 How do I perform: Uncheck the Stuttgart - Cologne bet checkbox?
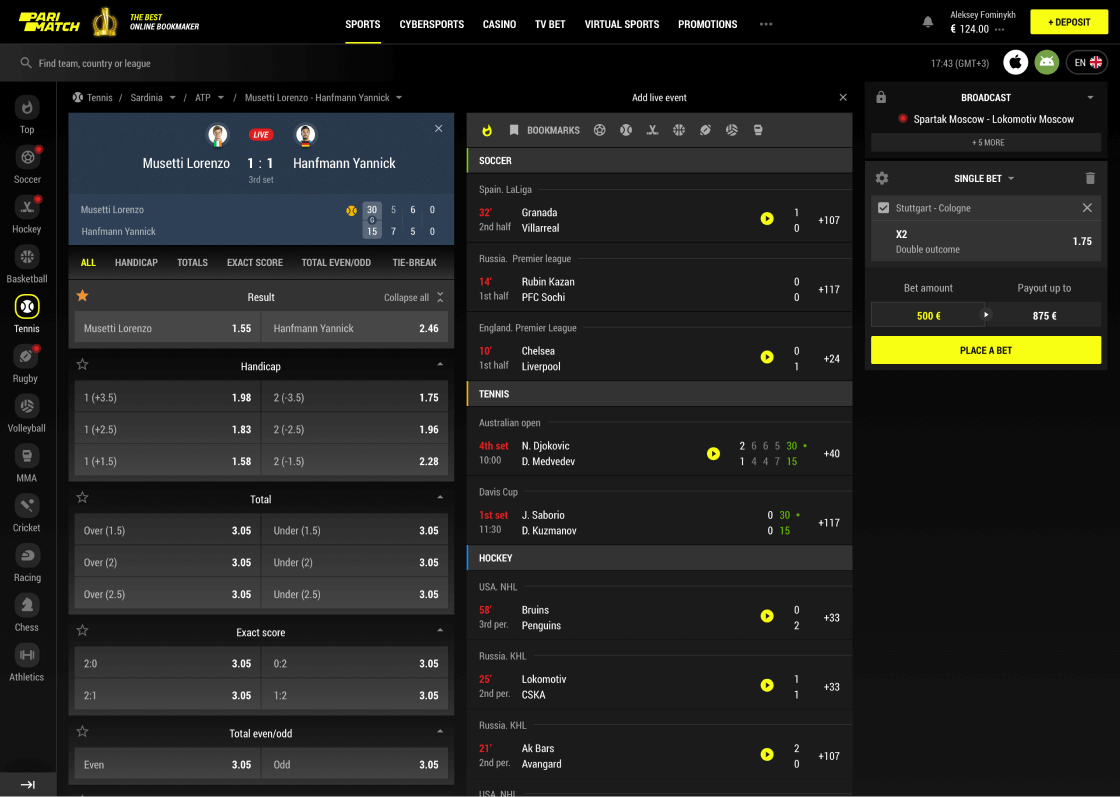884,208
